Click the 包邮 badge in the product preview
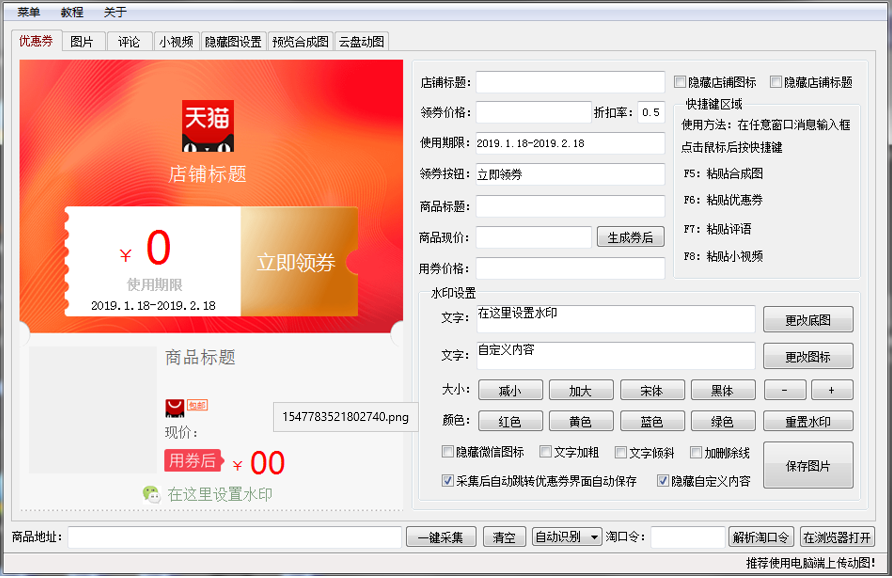The height and width of the screenshot is (578, 892). [x=197, y=405]
